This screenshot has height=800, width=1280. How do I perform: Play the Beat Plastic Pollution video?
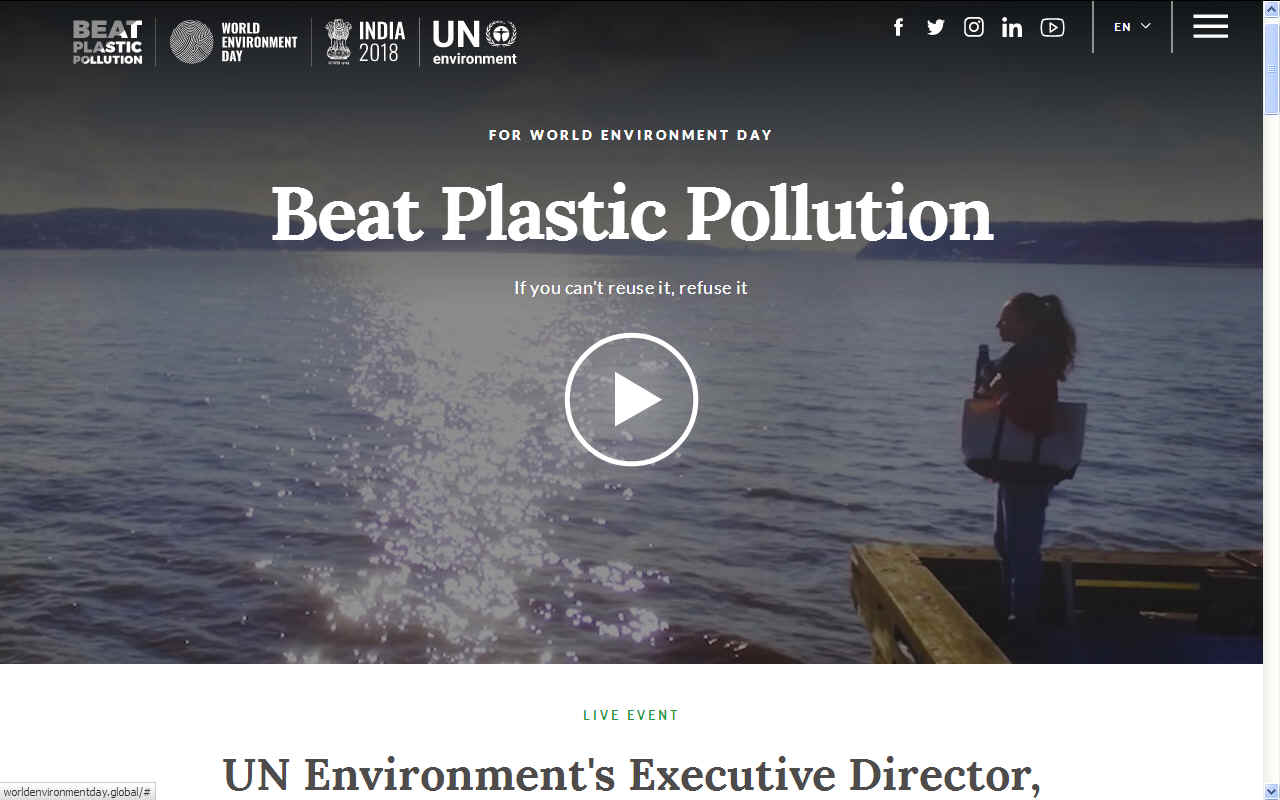[631, 399]
